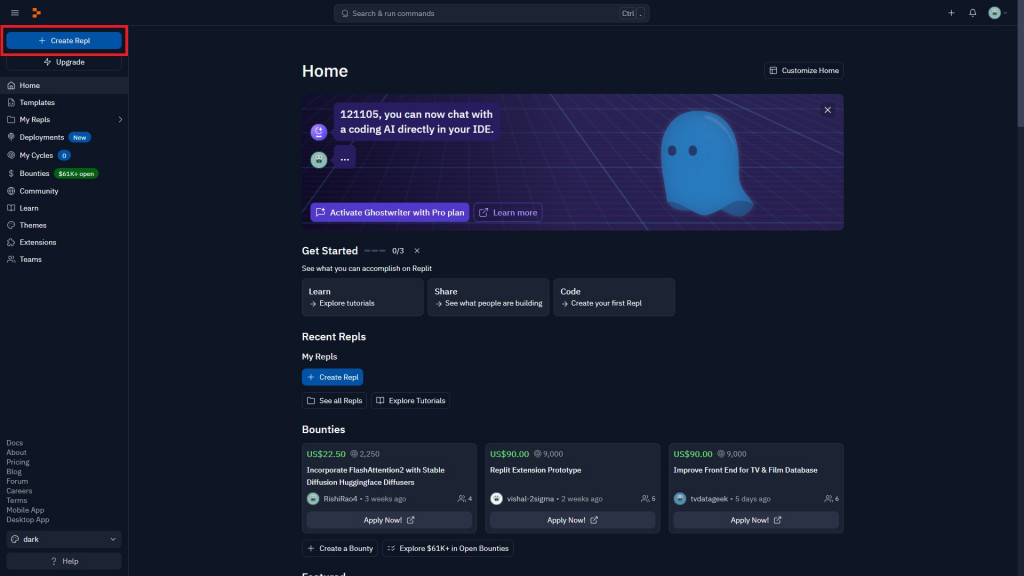
Task: Open the Replit Extension Prototype bounty
Action: [x=536, y=470]
